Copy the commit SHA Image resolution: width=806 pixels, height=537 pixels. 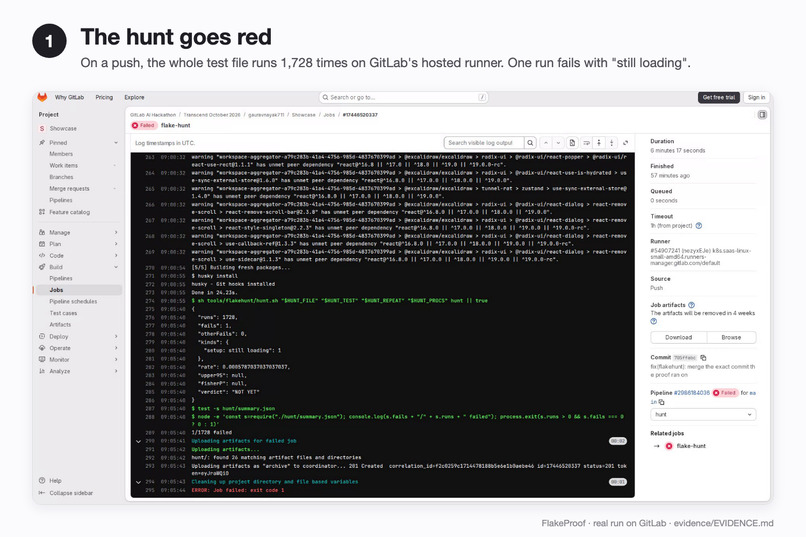click(703, 358)
